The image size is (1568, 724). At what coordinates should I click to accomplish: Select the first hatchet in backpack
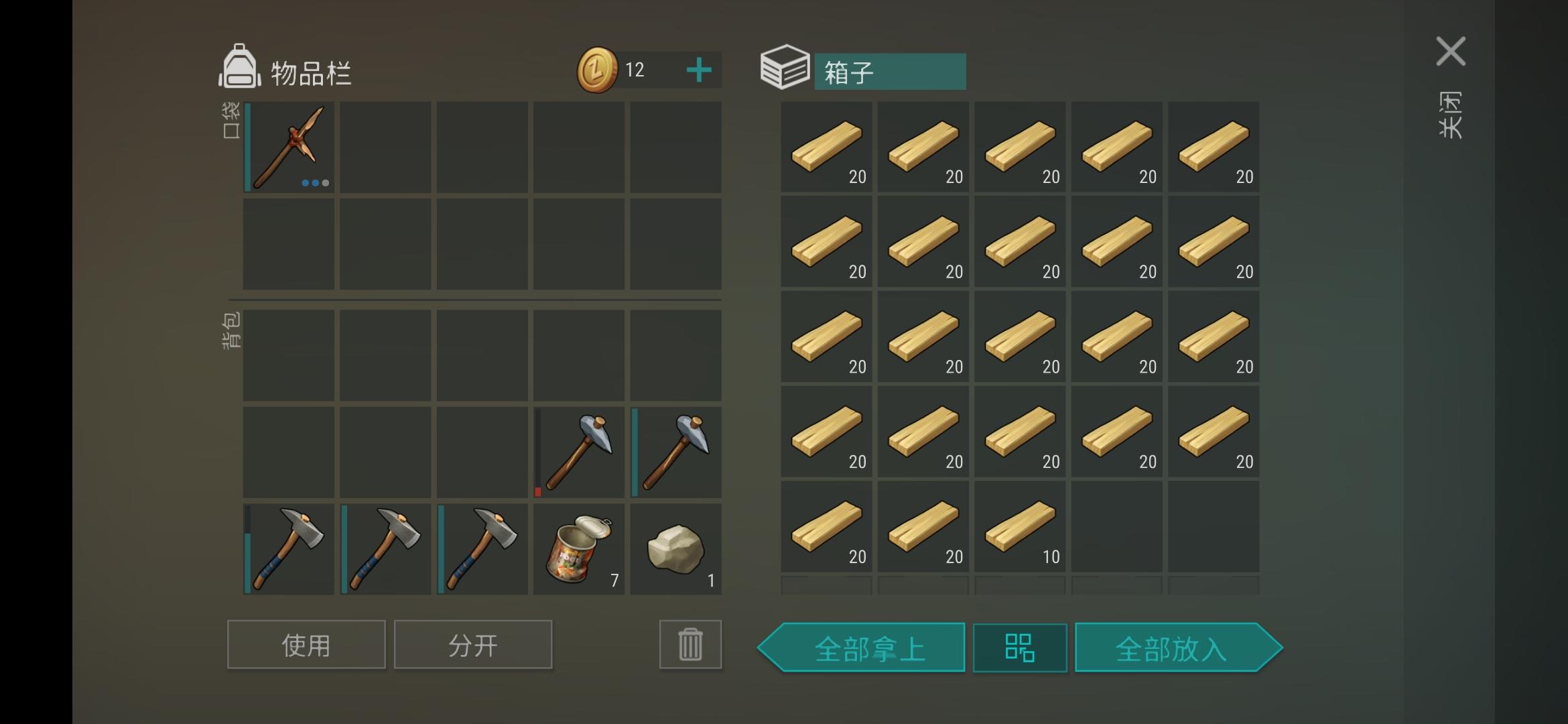(x=289, y=549)
